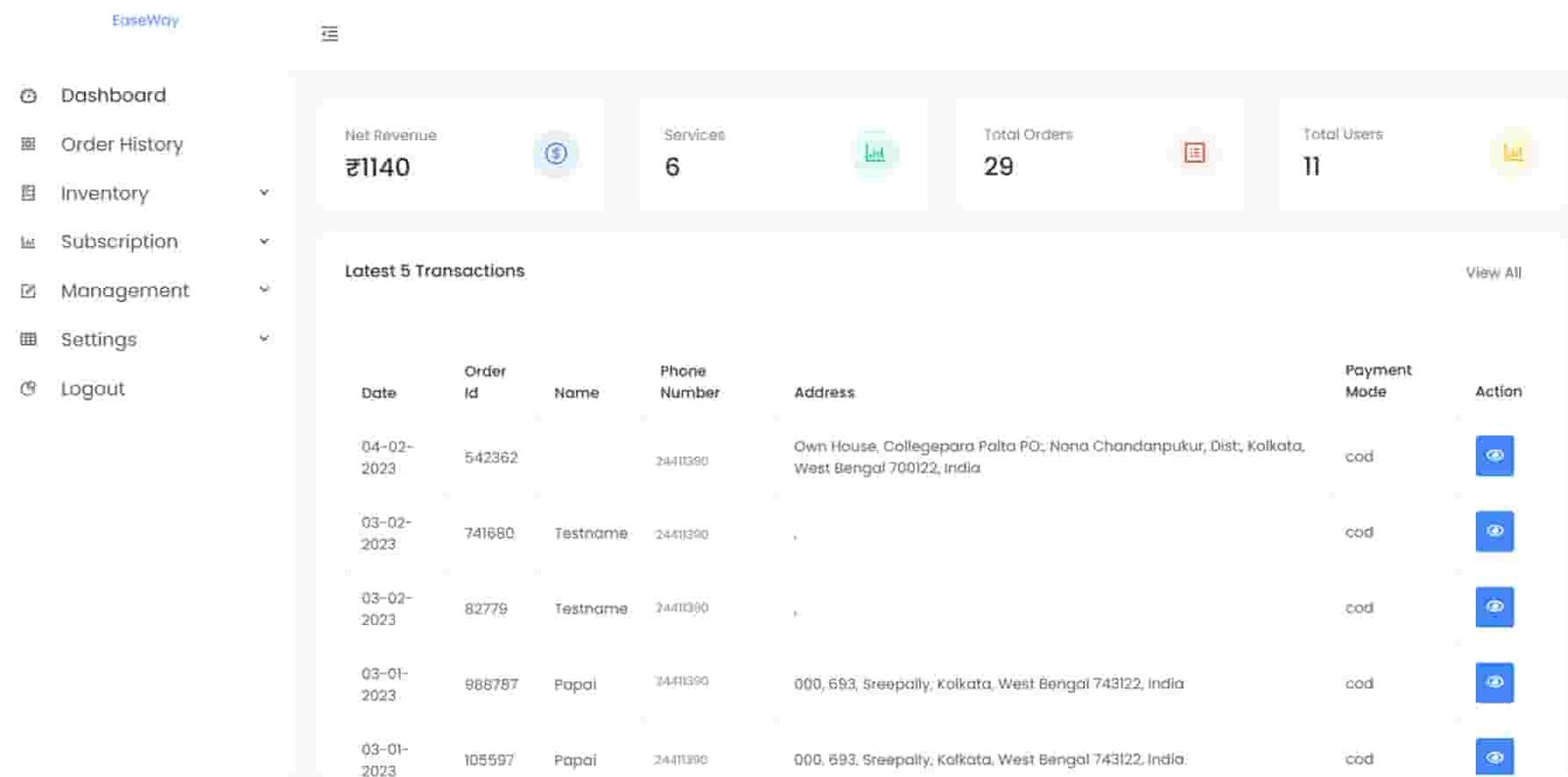The image size is (1568, 777).
Task: Click the green Services chart icon
Action: [x=874, y=154]
